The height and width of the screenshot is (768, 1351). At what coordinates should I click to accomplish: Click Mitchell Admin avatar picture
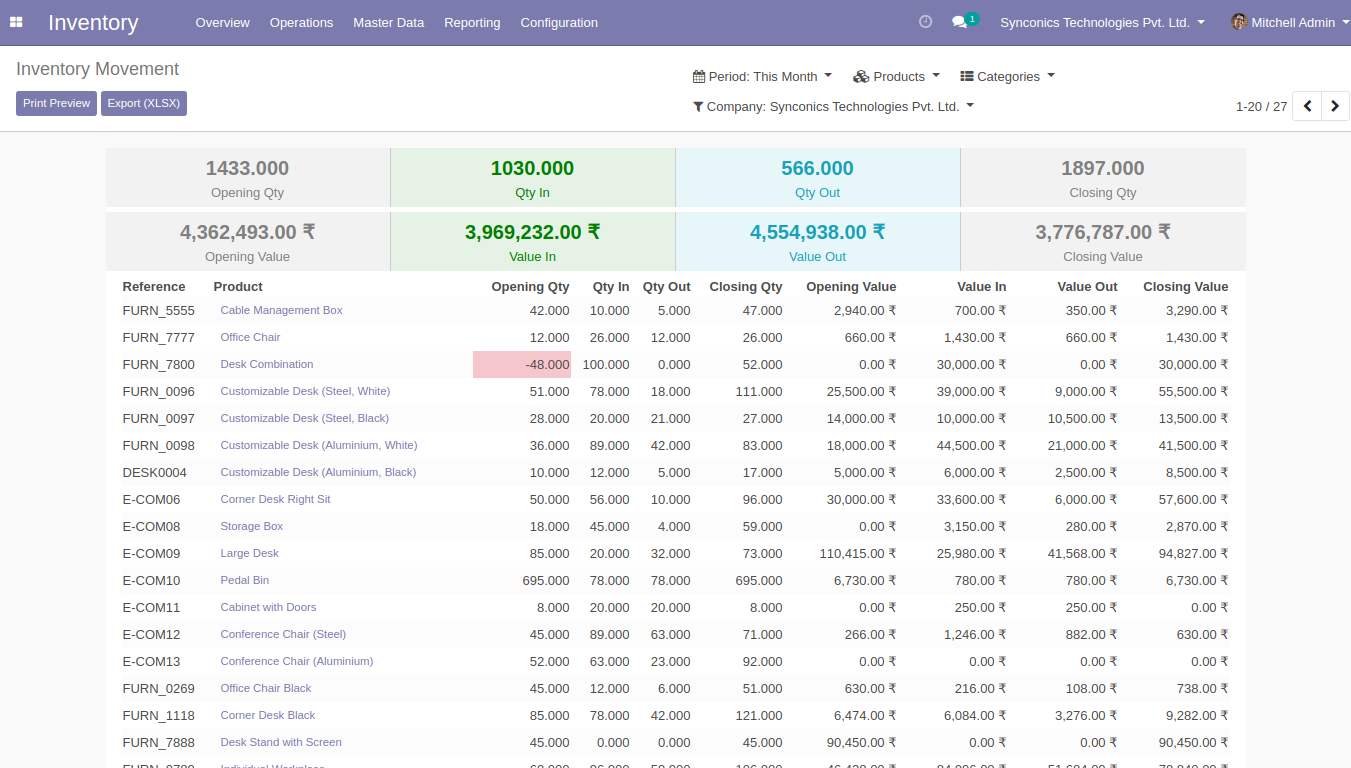[x=1239, y=22]
